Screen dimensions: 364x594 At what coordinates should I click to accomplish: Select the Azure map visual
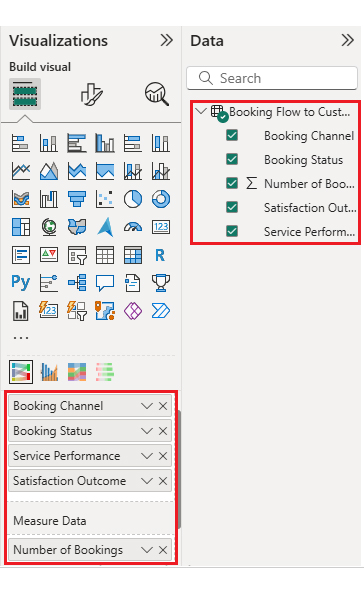pos(105,227)
